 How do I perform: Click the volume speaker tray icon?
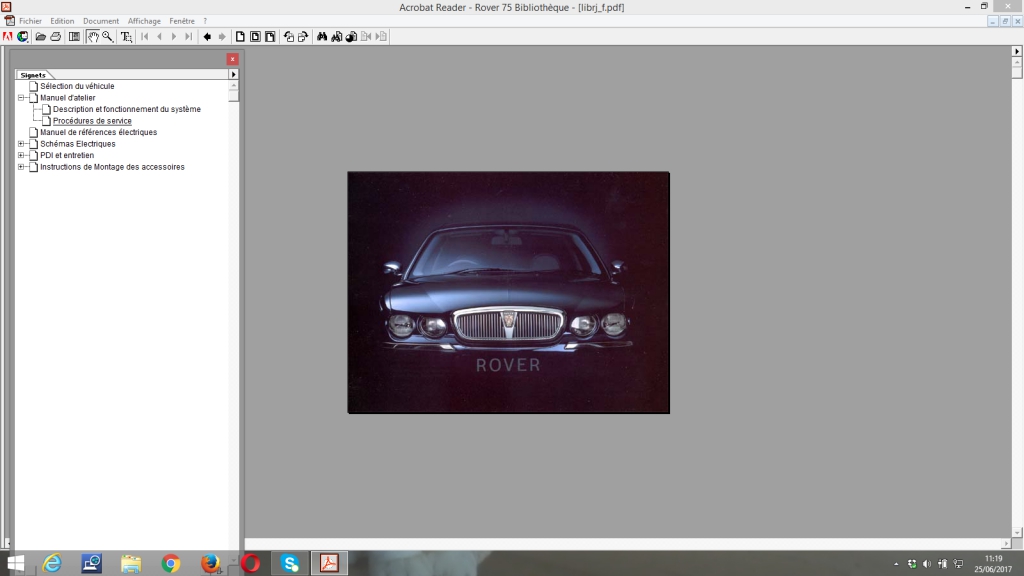[x=927, y=564]
